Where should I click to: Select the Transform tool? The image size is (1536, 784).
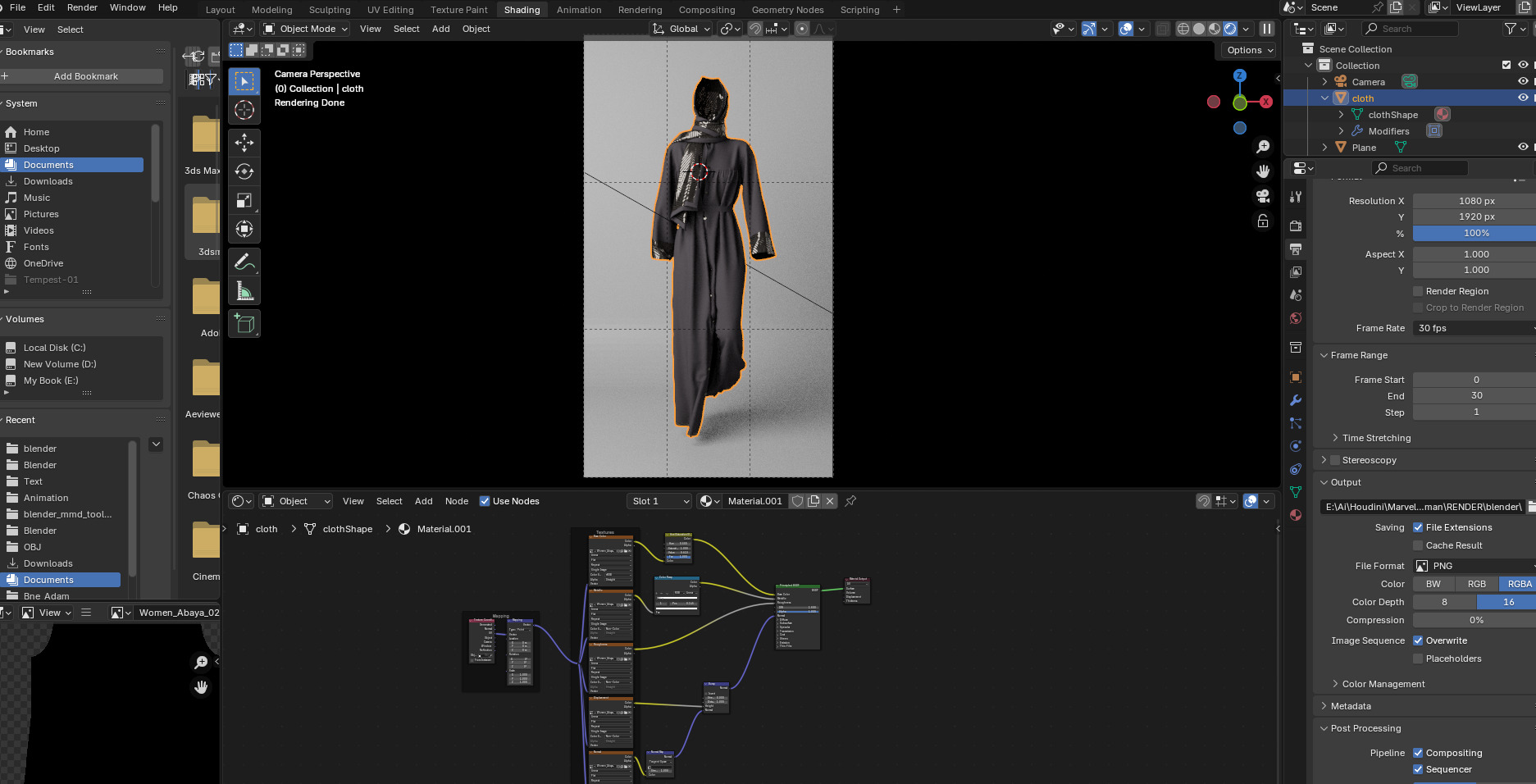pos(244,229)
